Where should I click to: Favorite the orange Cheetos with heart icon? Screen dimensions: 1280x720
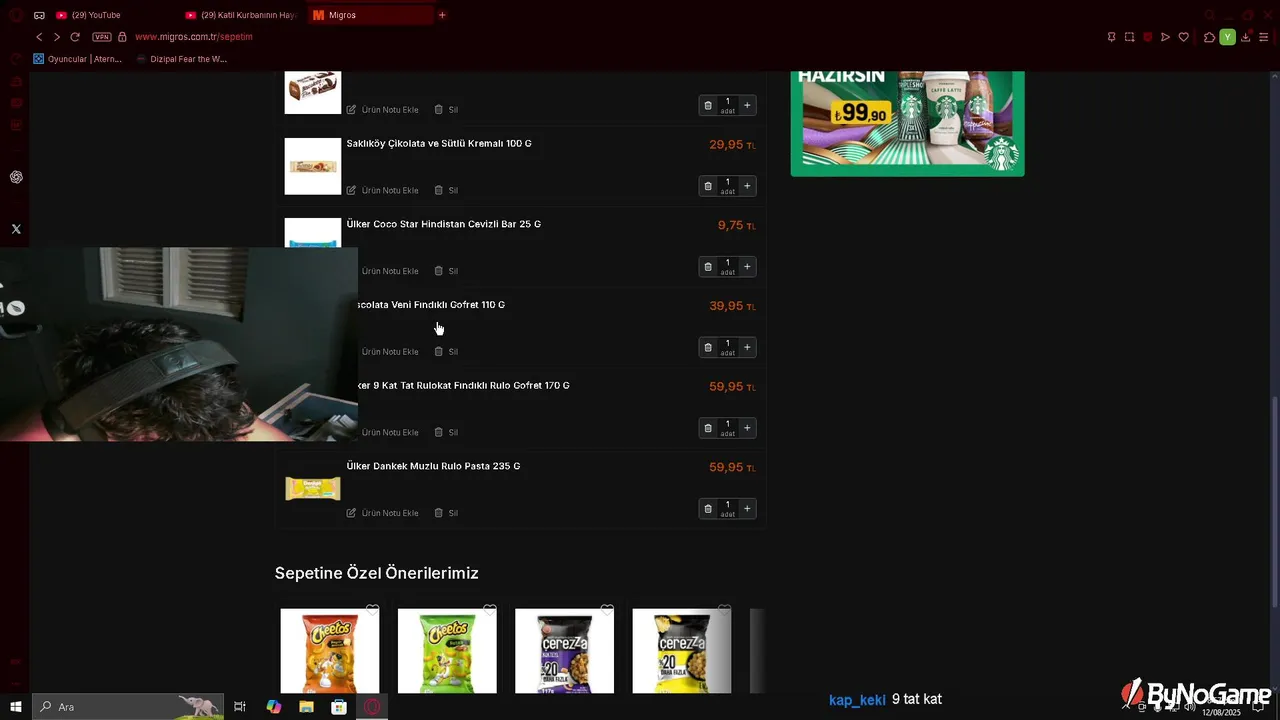tap(372, 610)
